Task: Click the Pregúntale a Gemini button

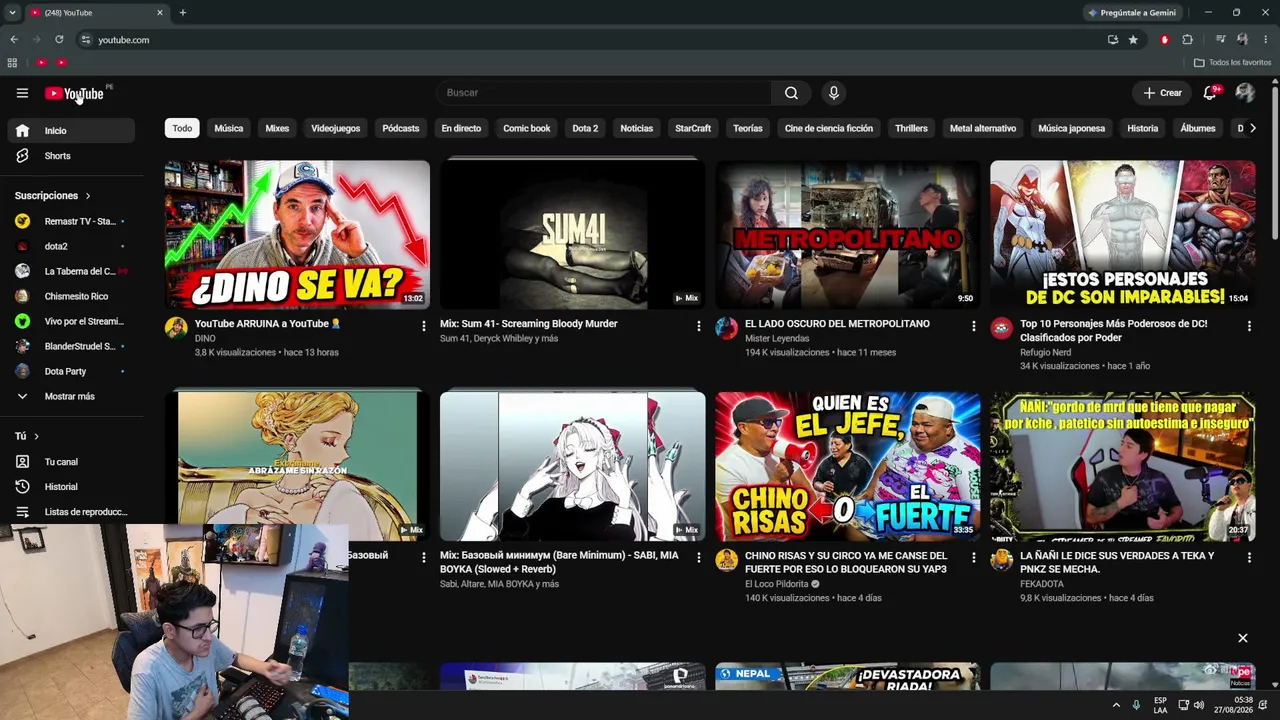Action: click(x=1132, y=13)
